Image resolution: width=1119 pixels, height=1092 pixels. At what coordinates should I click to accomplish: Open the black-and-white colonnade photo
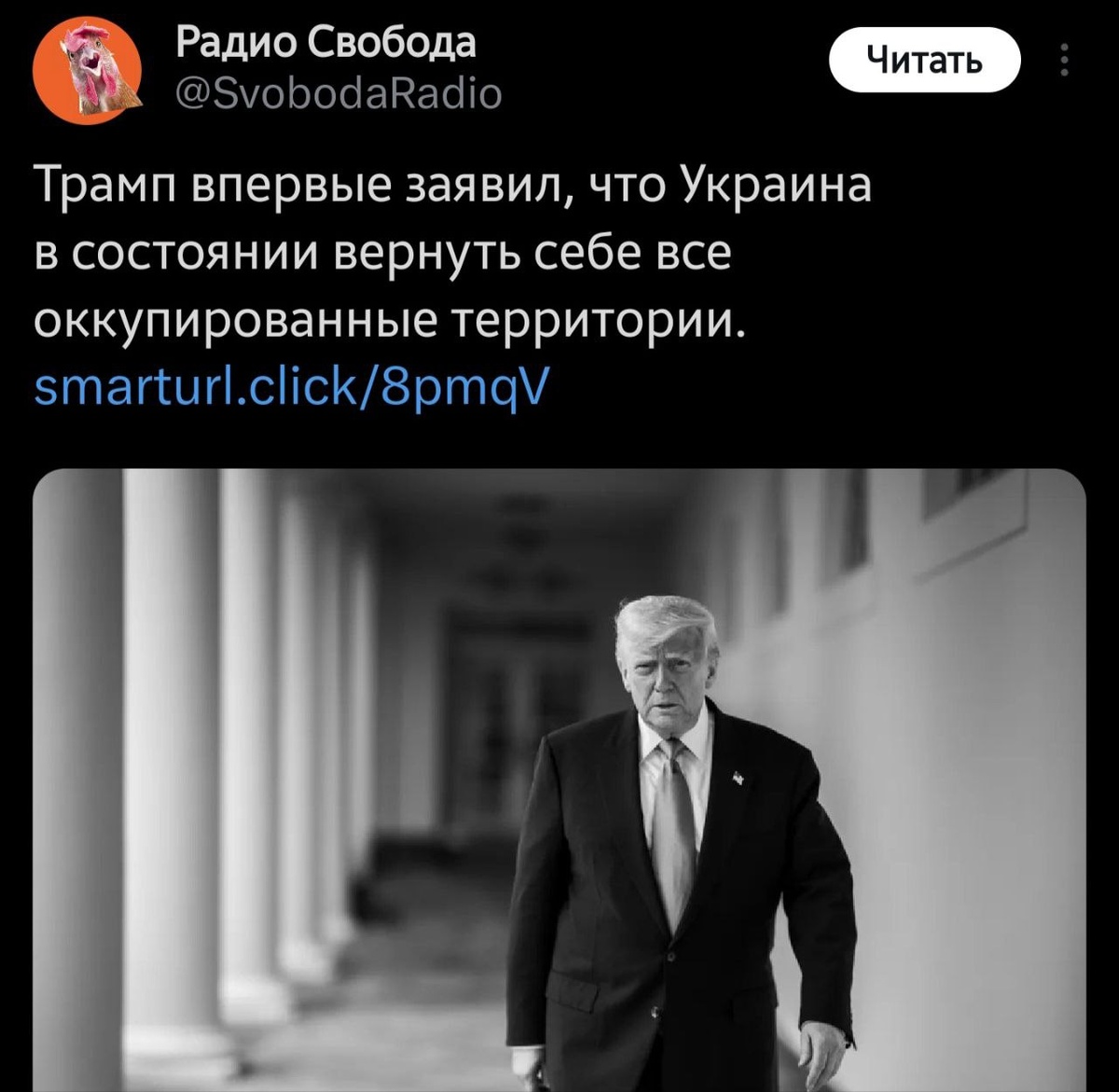click(x=559, y=781)
